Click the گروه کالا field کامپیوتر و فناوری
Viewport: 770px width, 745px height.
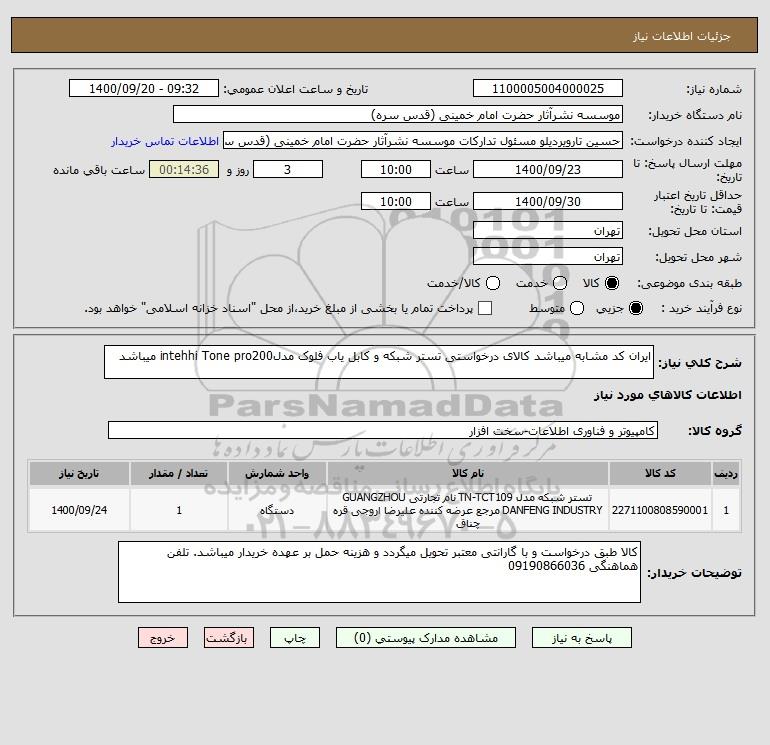383,430
